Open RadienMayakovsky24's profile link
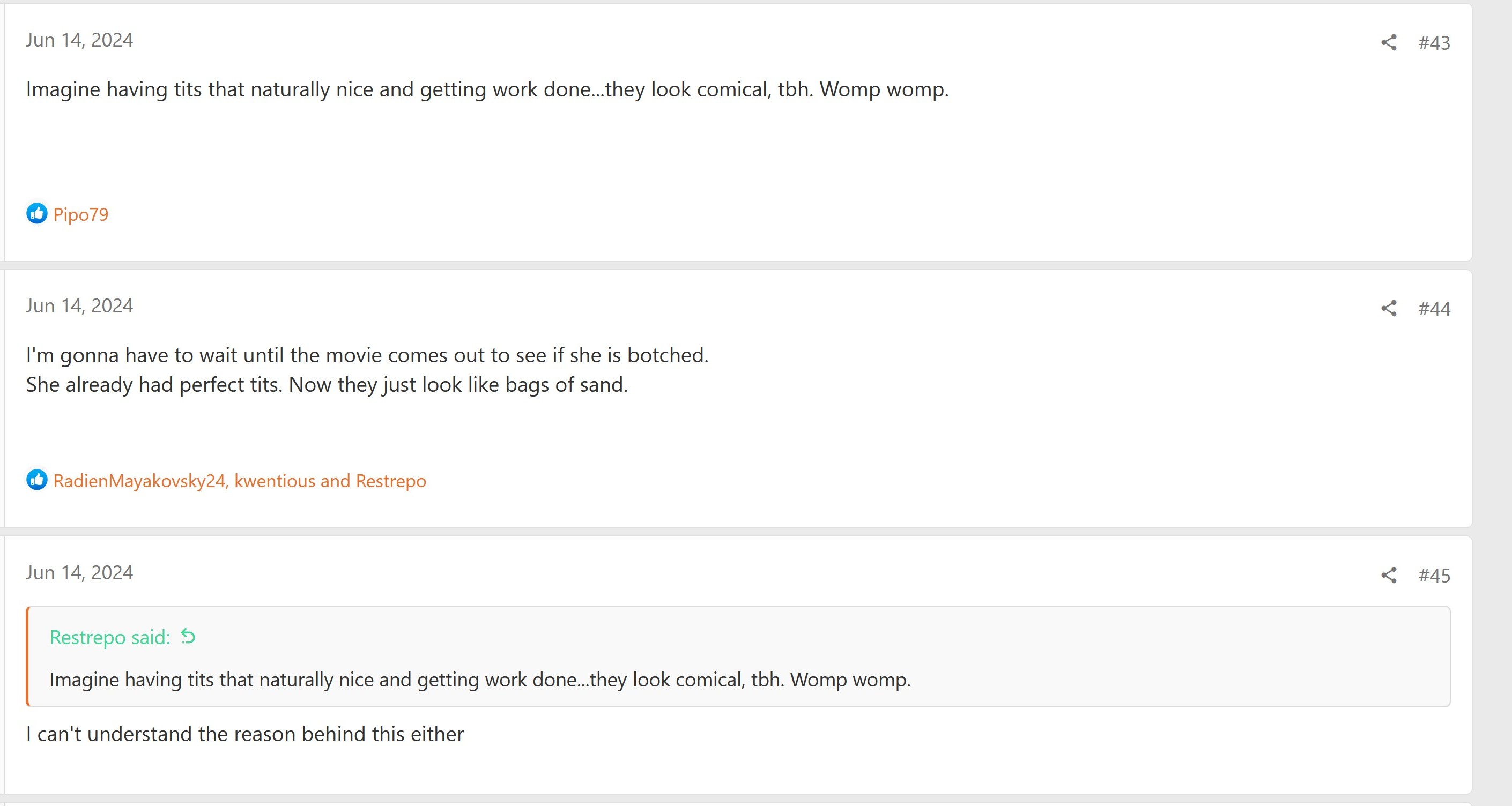This screenshot has width=1512, height=806. coord(139,480)
